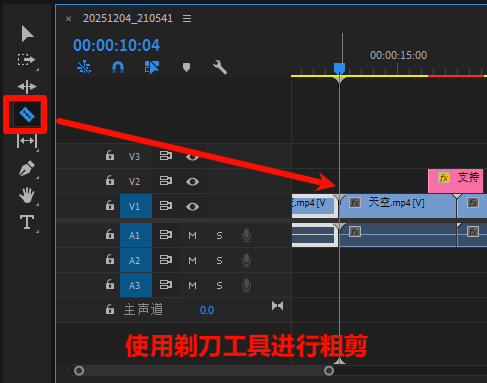The height and width of the screenshot is (383, 487).
Task: Solo track A3
Action: [x=219, y=285]
